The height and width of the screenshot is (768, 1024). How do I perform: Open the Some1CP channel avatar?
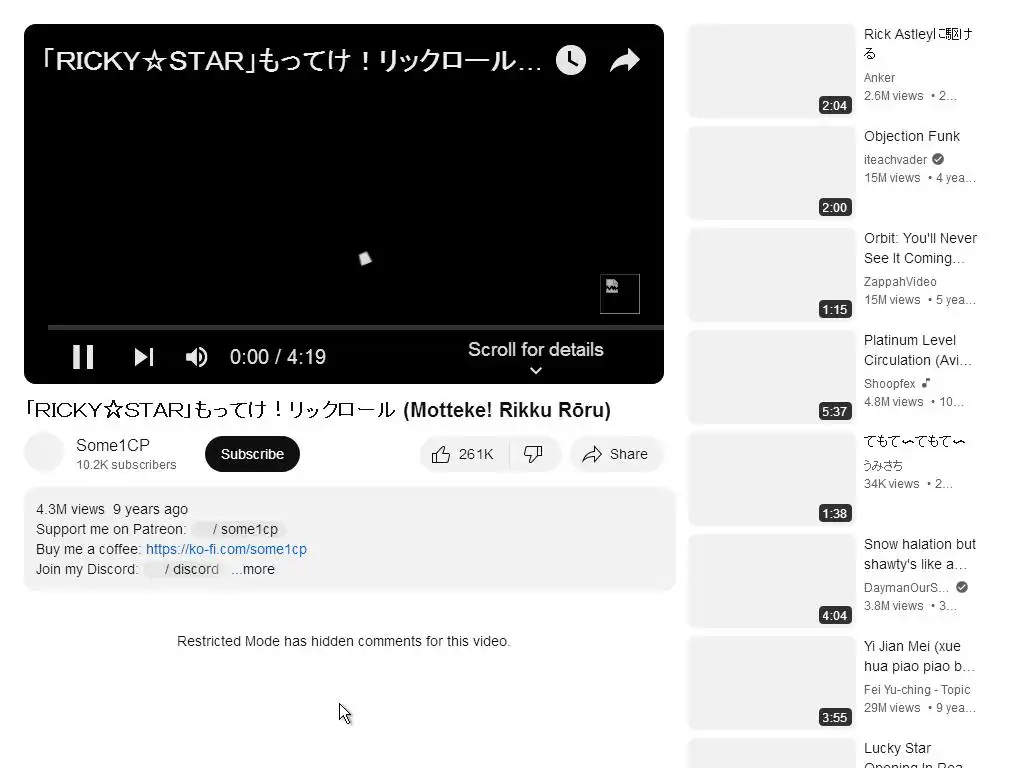tap(44, 452)
